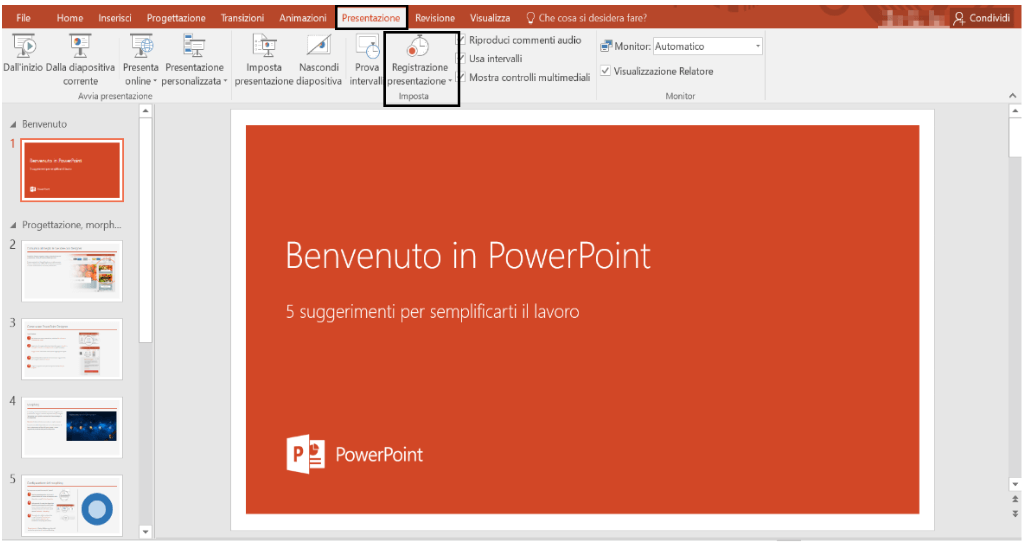Select slide 5 thumbnail
The image size is (1027, 547).
[x=72, y=506]
